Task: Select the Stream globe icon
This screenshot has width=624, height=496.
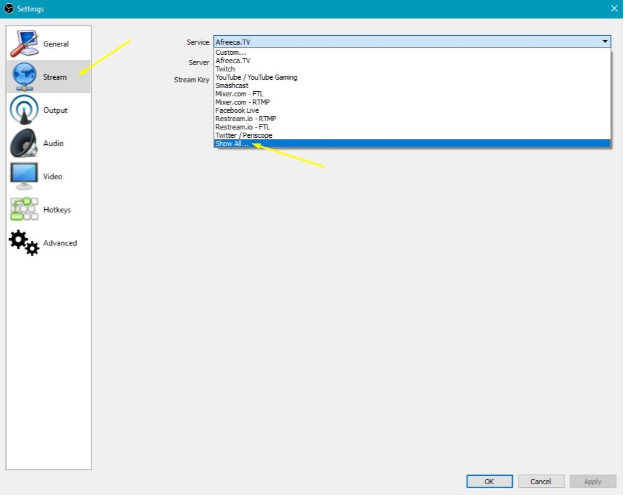Action: tap(24, 76)
